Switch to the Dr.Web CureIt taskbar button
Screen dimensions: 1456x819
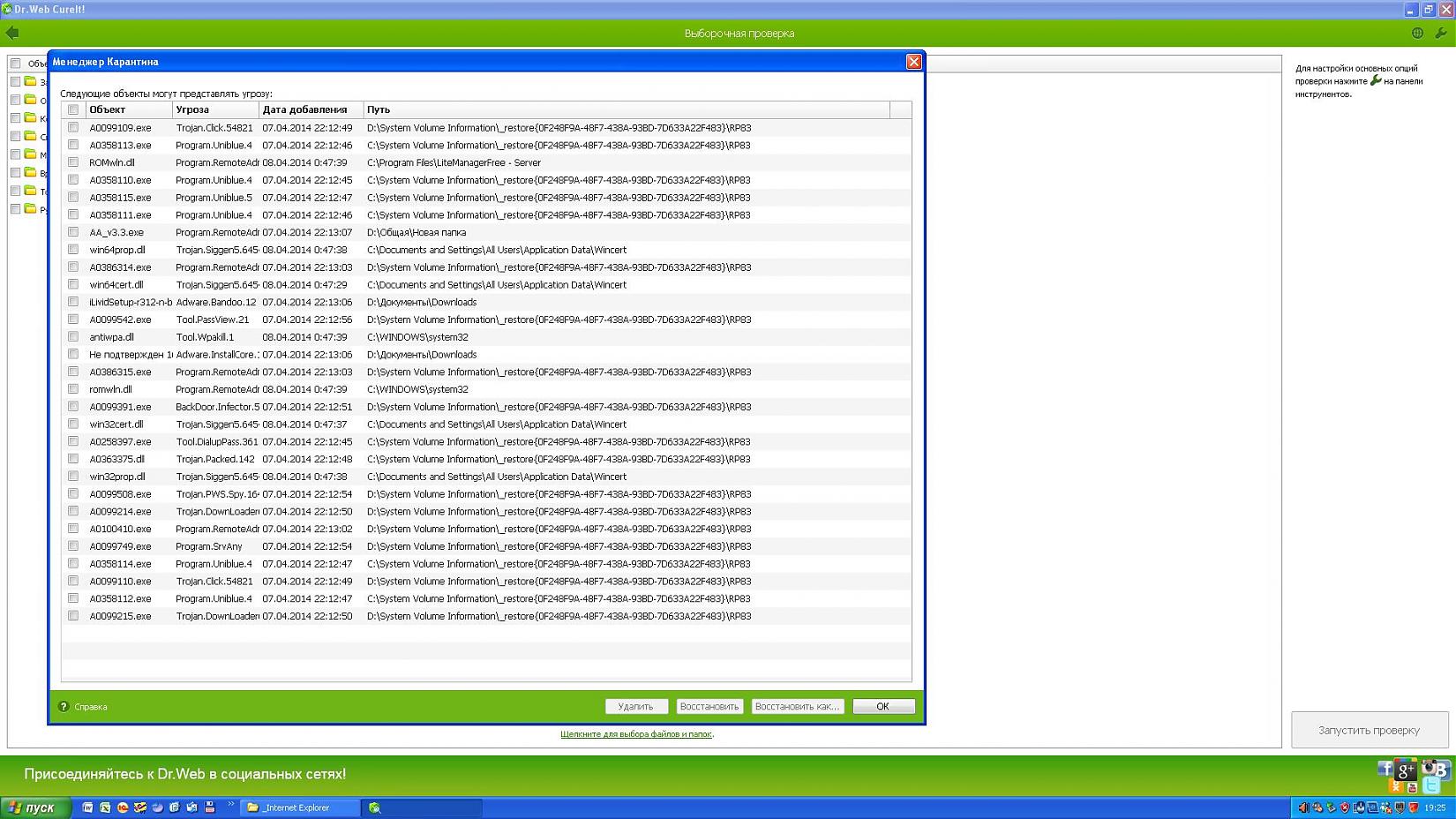coord(424,808)
